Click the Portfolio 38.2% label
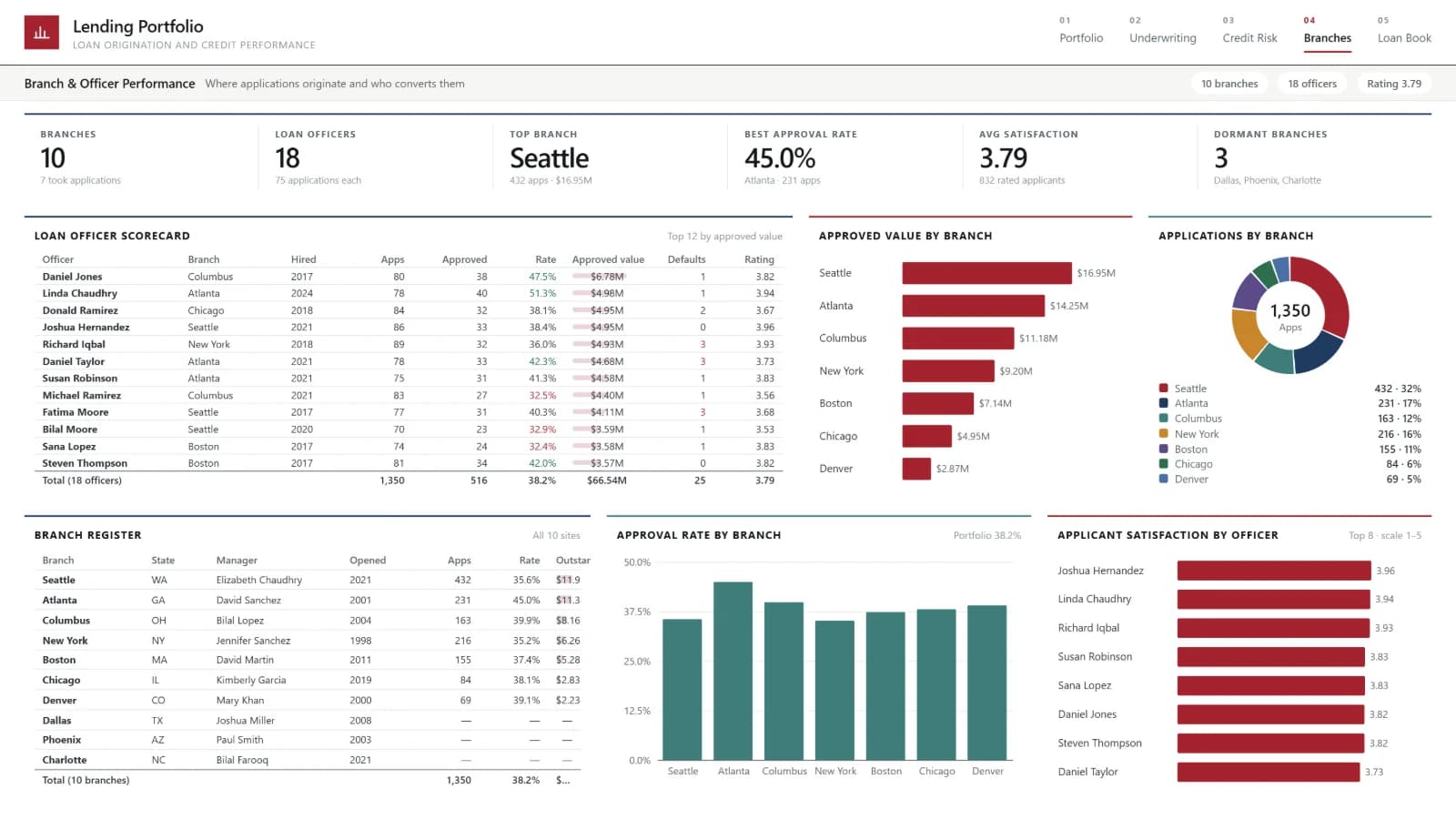This screenshot has height=819, width=1456. [x=987, y=535]
